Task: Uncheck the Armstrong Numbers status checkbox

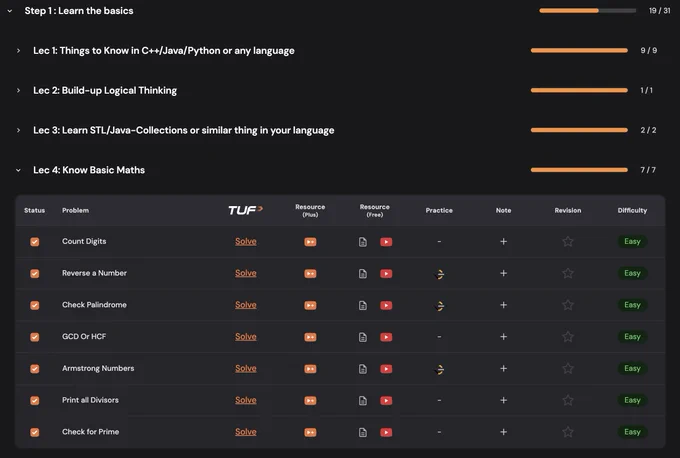Action: (35, 369)
